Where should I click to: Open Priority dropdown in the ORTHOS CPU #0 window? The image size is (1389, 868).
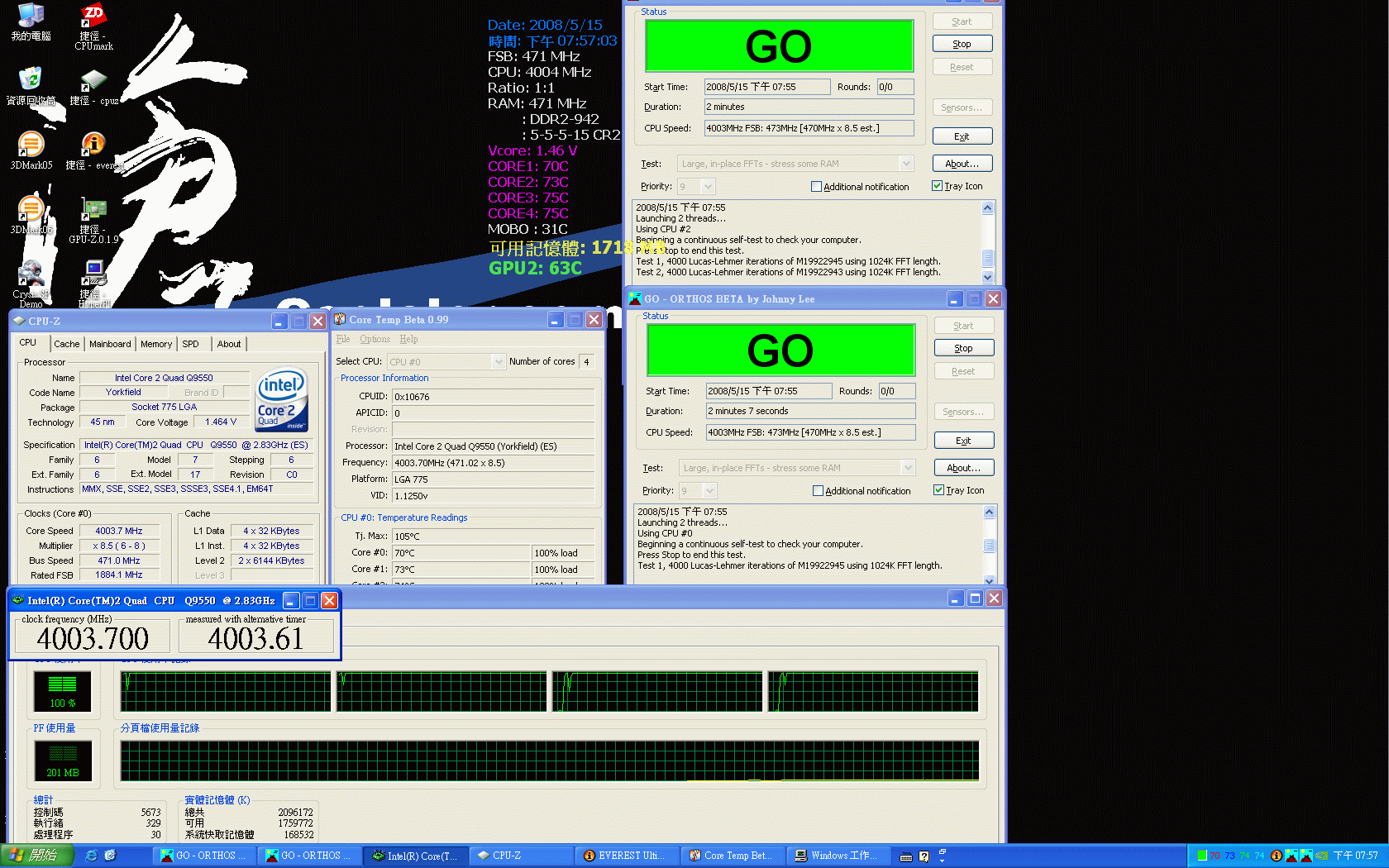coord(698,491)
